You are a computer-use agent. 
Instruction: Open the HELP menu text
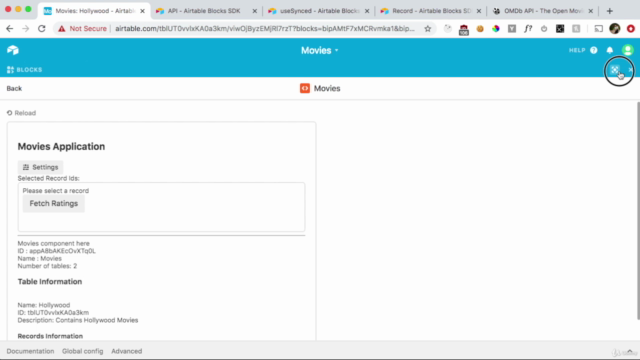tap(577, 50)
